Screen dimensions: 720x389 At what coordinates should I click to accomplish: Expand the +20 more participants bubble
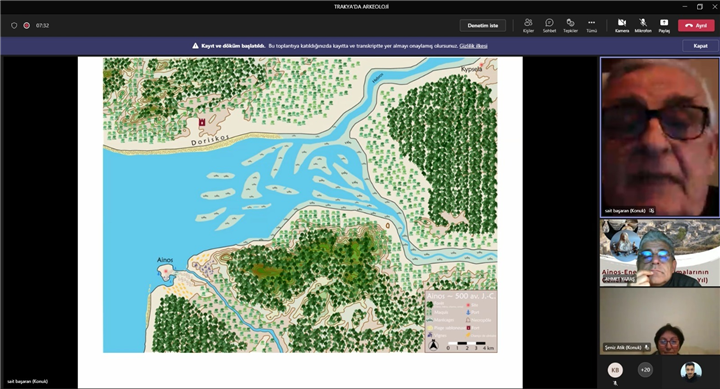tap(645, 370)
